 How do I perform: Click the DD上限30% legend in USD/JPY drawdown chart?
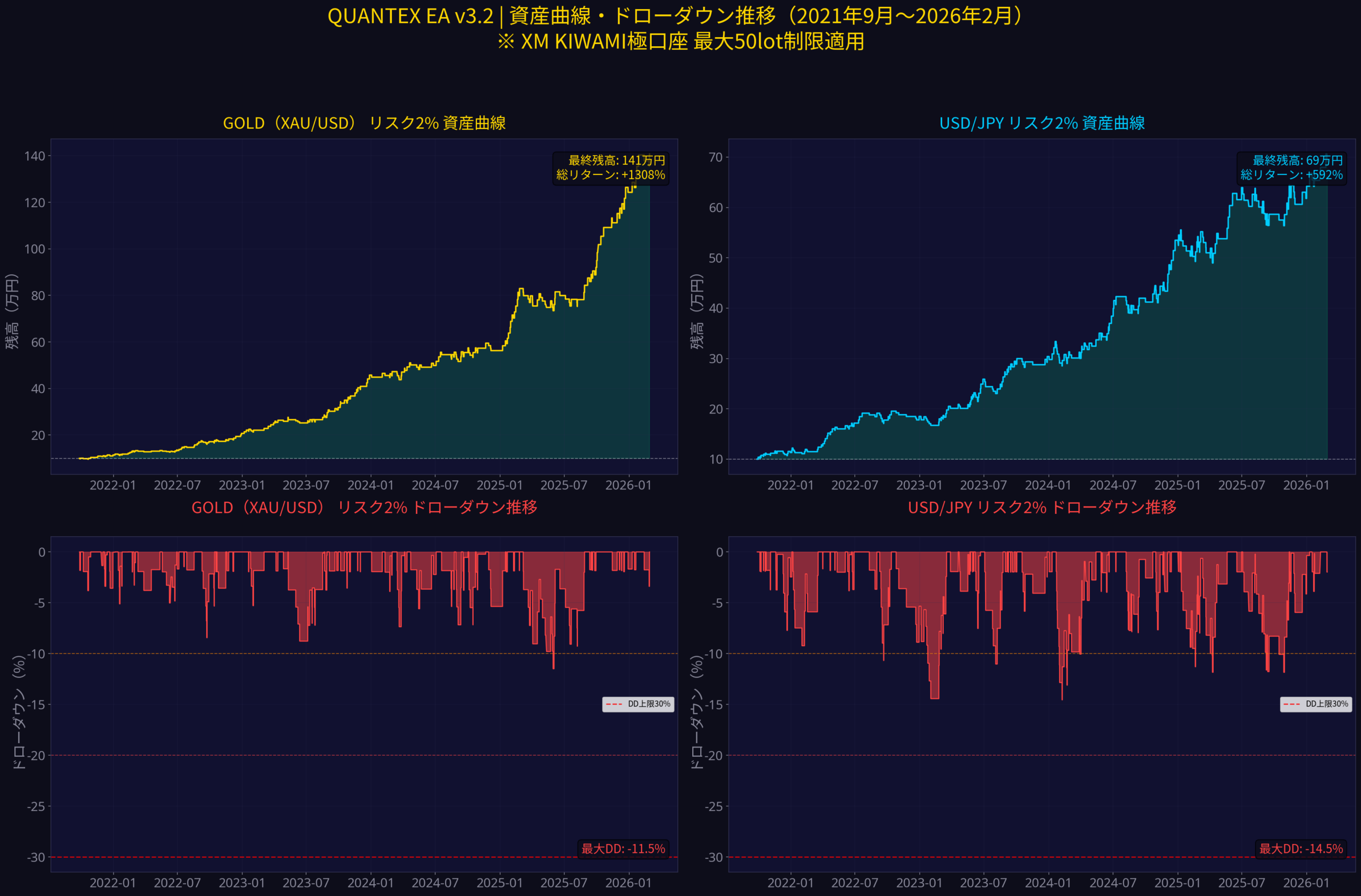[1315, 704]
